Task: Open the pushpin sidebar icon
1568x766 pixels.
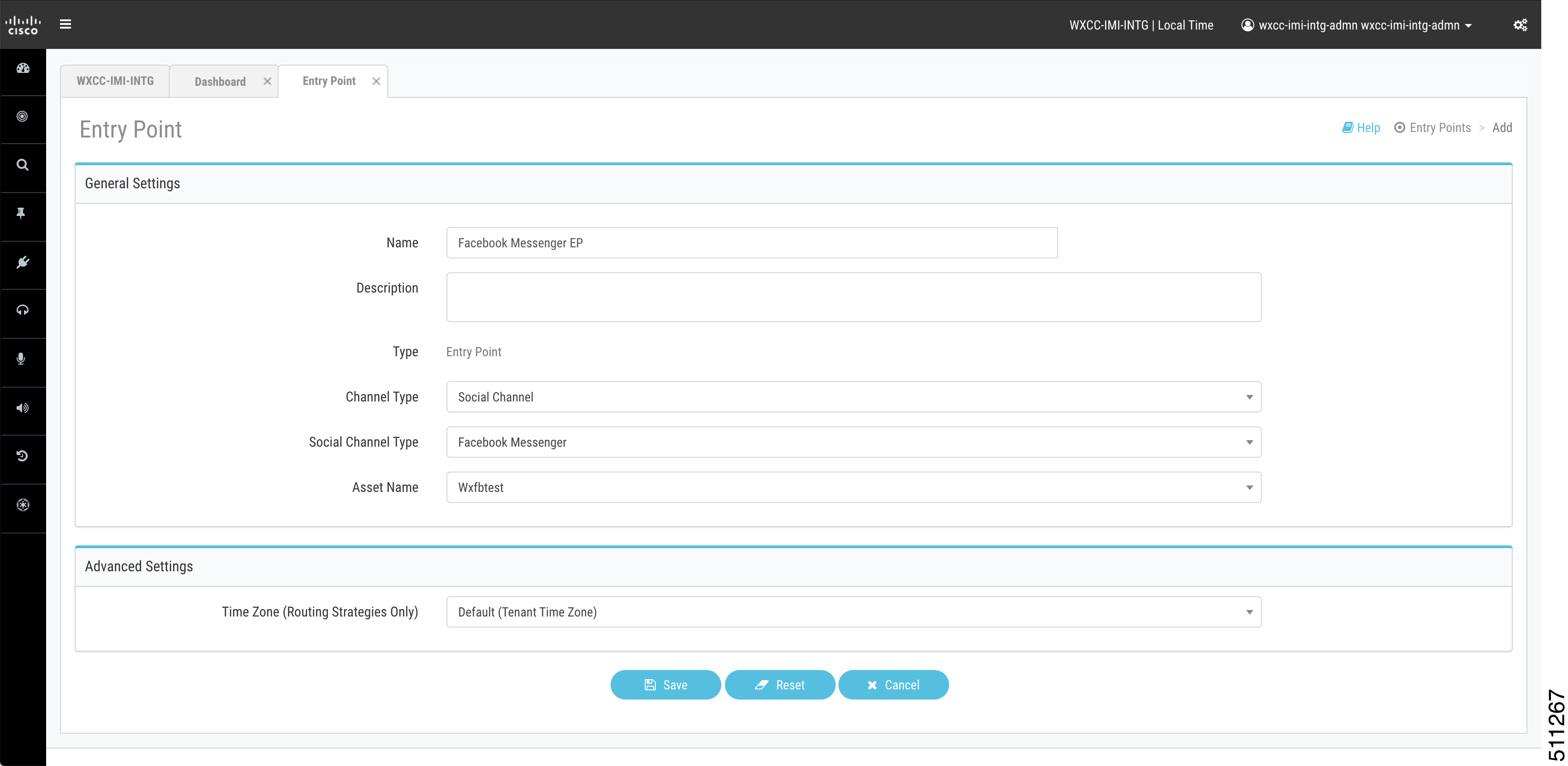Action: tap(21, 213)
